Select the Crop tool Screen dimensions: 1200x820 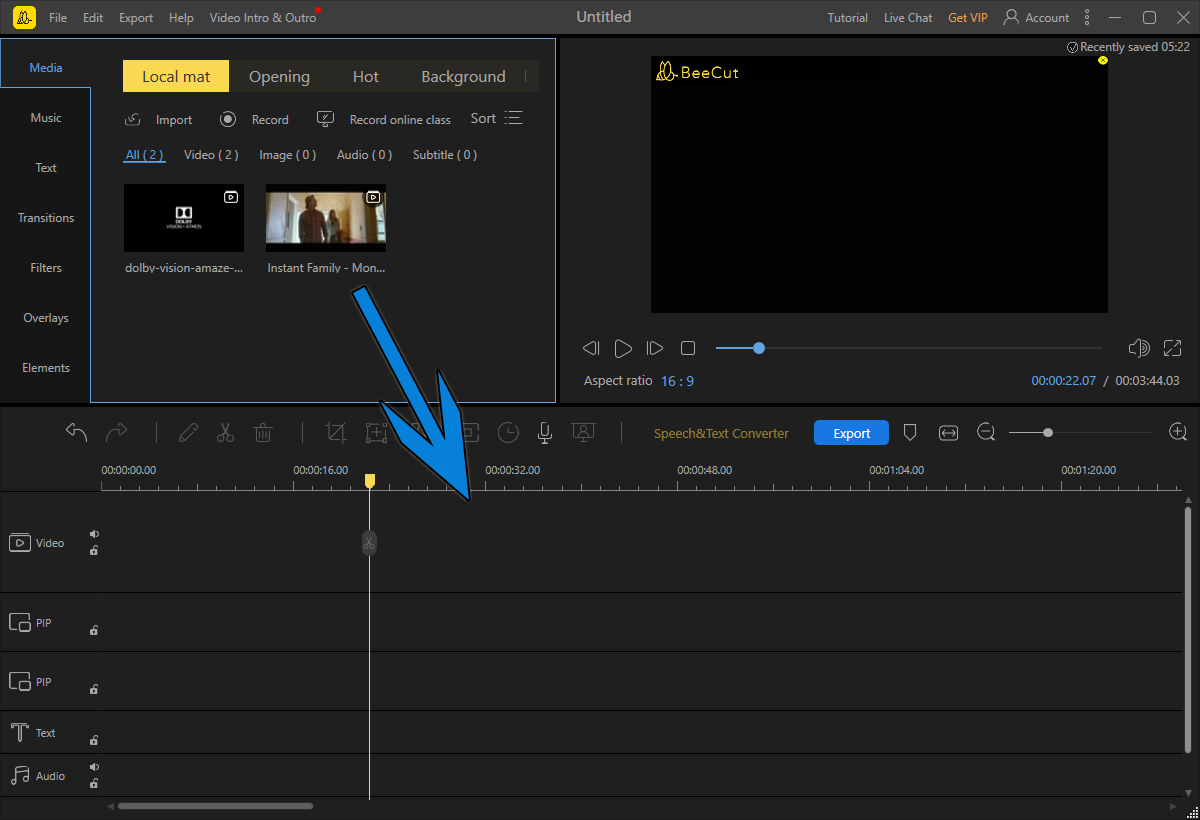coord(336,432)
